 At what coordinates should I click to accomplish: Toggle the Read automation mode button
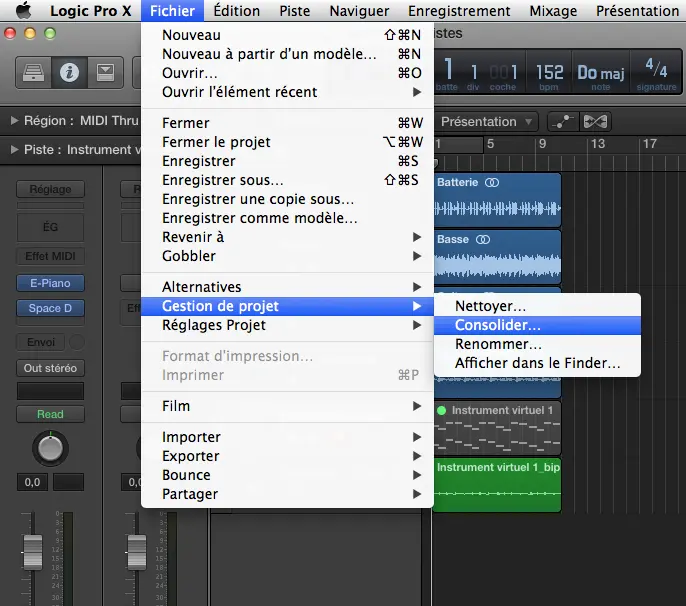pyautogui.click(x=50, y=414)
